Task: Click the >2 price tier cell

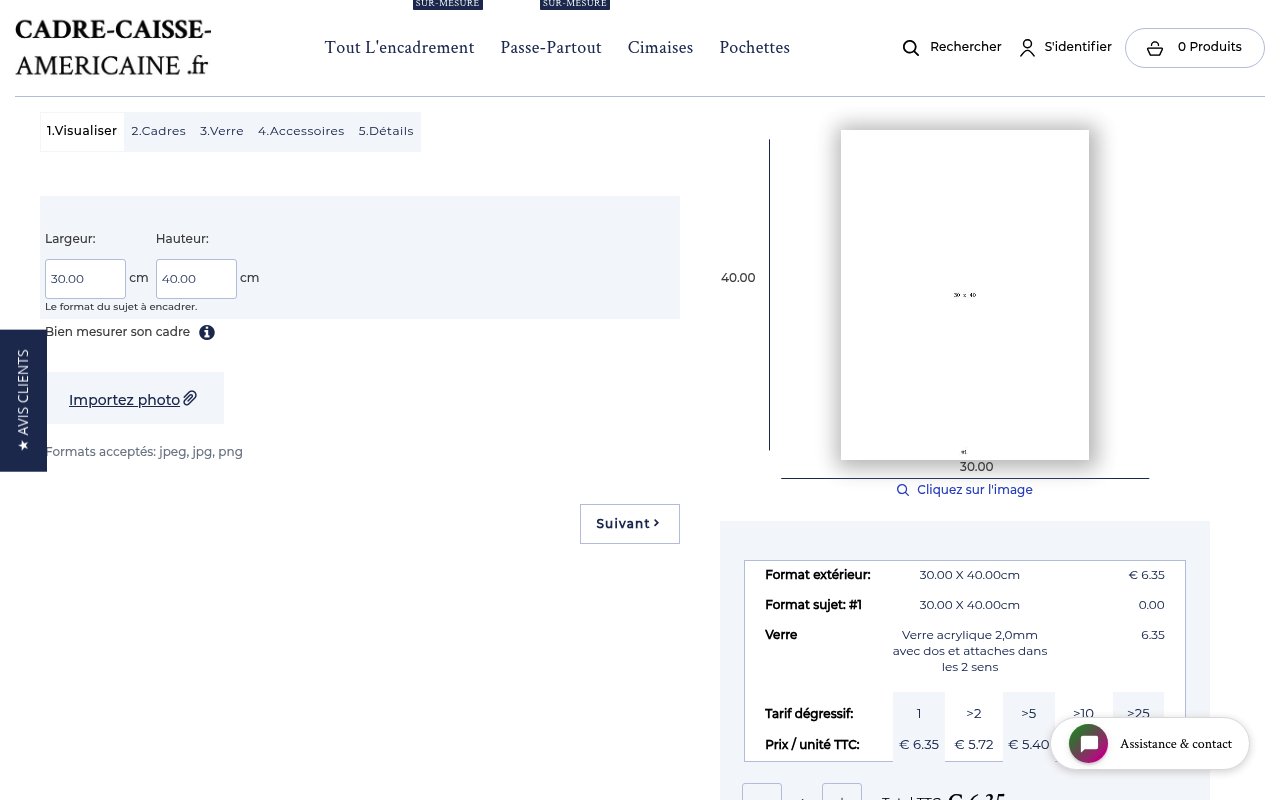Action: click(974, 713)
